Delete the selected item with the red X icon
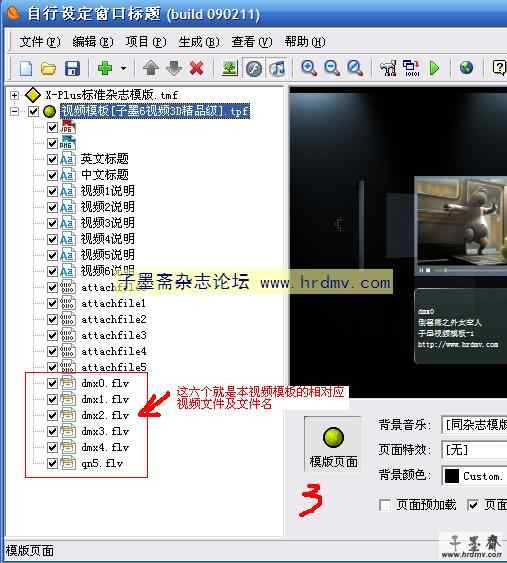The image size is (507, 563). [197, 68]
